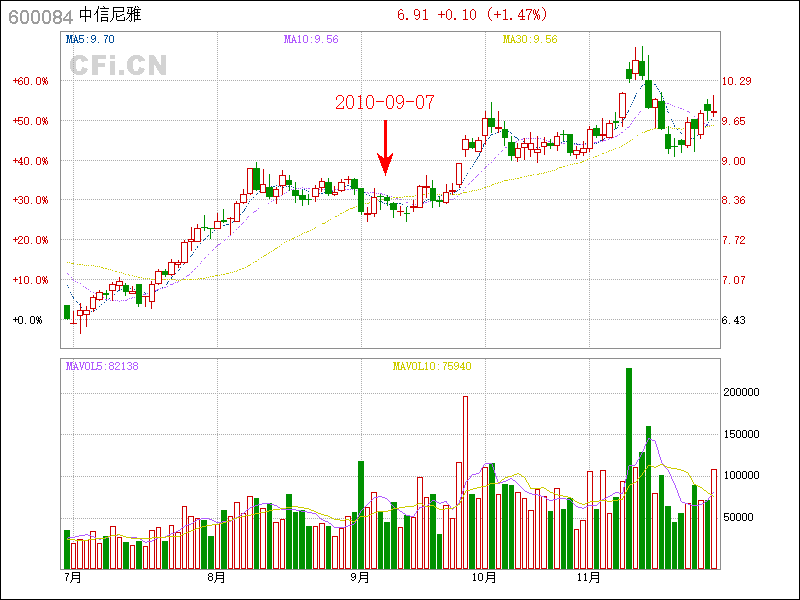The image size is (800, 600).
Task: Click the tallest green volume bar in November
Action: pyautogui.click(x=629, y=468)
